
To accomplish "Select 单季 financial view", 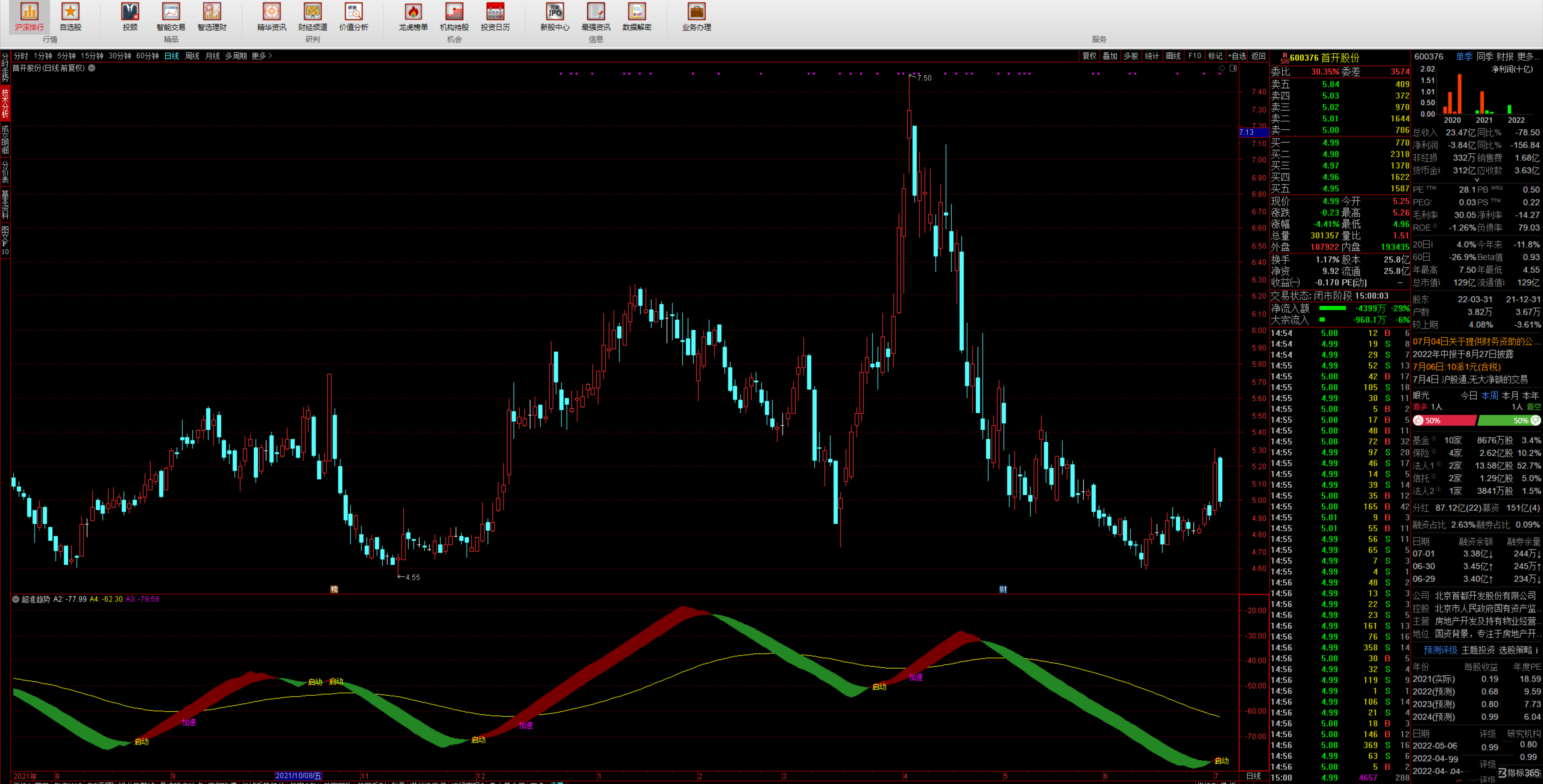I will pyautogui.click(x=1464, y=56).
